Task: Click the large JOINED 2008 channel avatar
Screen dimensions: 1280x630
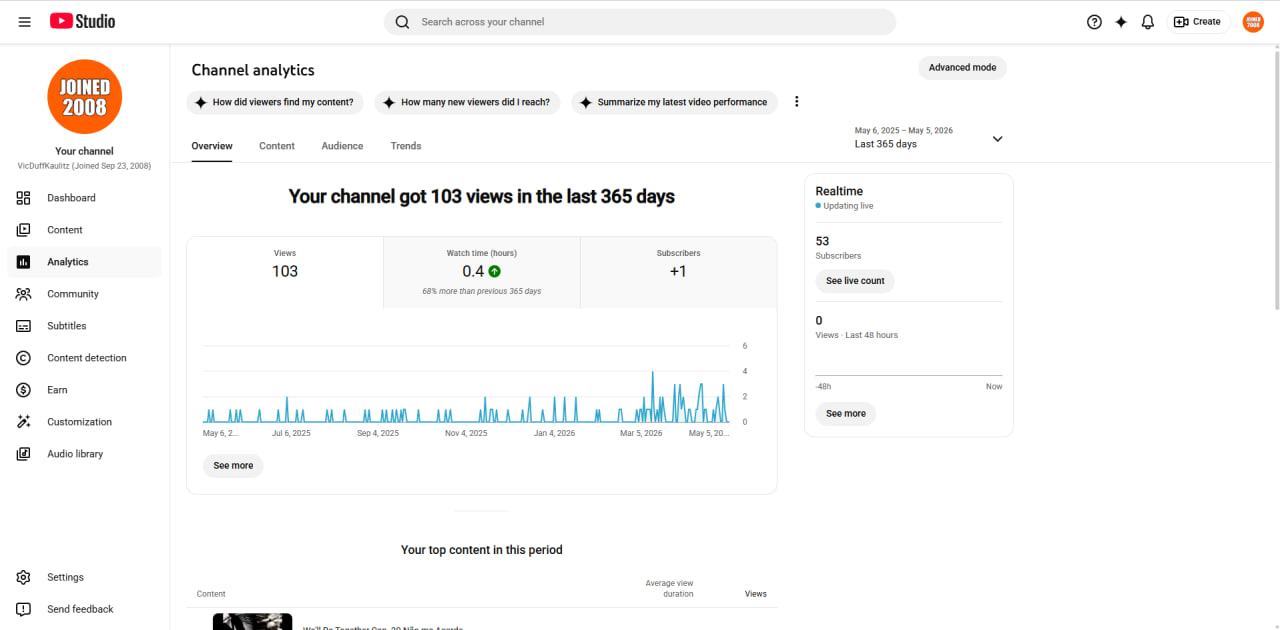Action: 84,97
